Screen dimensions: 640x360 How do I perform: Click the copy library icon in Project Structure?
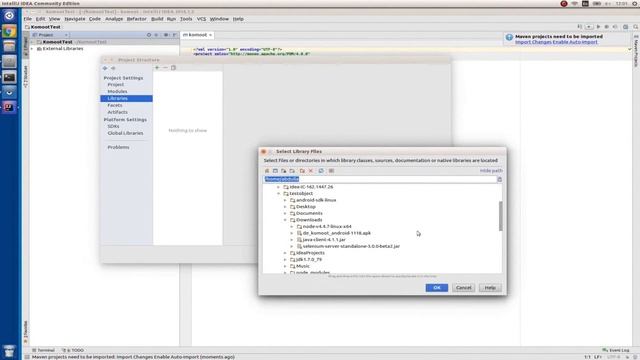173,68
